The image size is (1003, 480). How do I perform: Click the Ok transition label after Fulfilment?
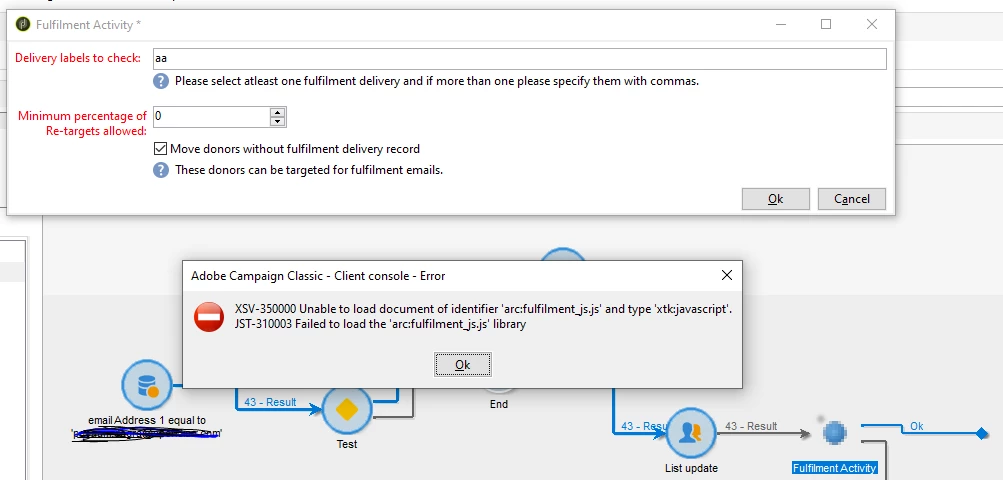(x=917, y=426)
